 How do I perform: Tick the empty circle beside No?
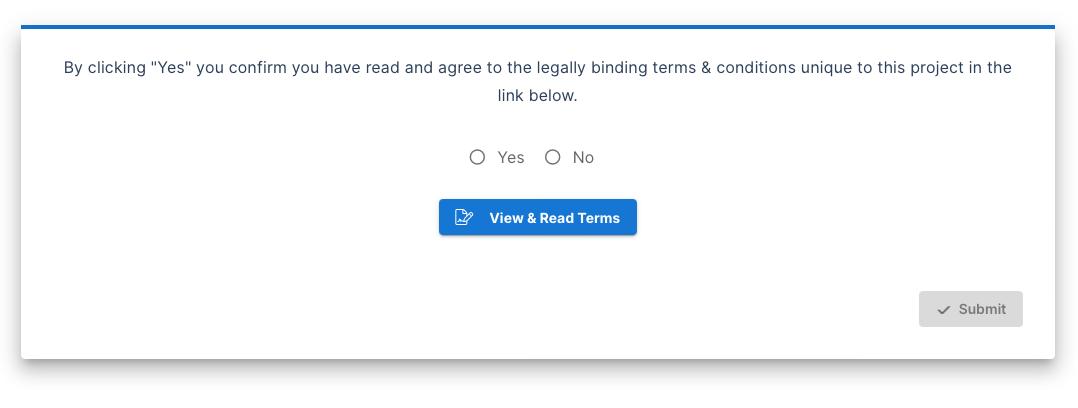[553, 158]
